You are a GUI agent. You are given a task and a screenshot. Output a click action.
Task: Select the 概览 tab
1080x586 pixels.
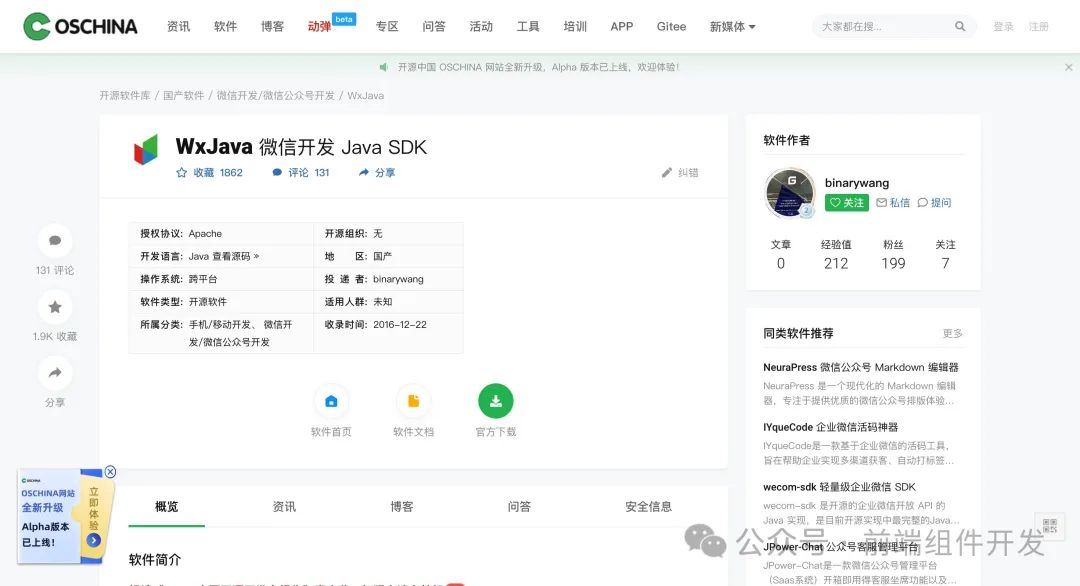point(167,506)
